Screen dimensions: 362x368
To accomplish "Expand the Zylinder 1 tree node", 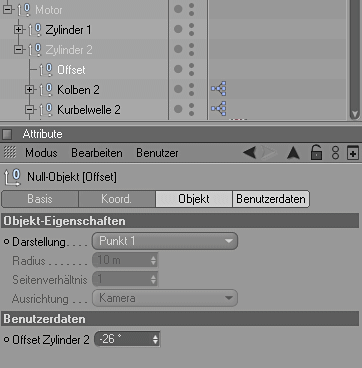I will (19, 30).
